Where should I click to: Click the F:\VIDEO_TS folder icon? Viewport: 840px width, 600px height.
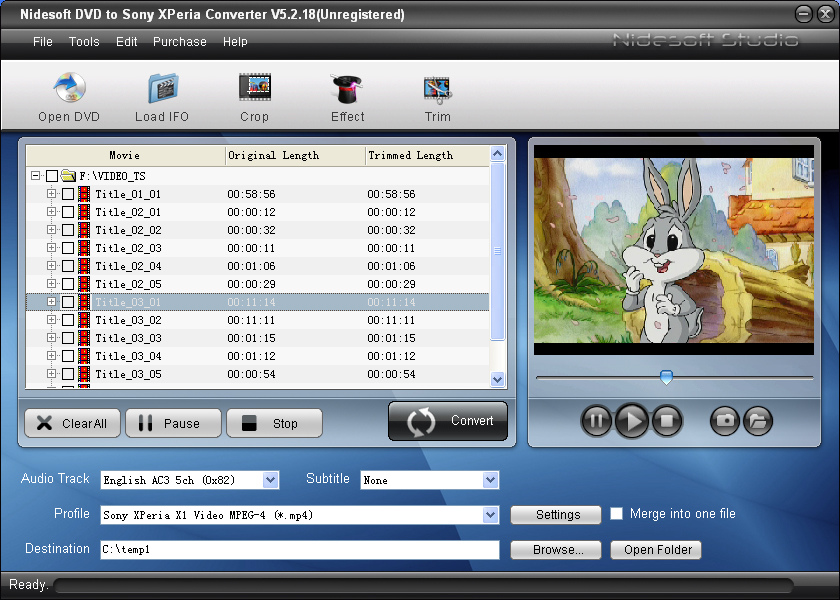click(x=68, y=175)
